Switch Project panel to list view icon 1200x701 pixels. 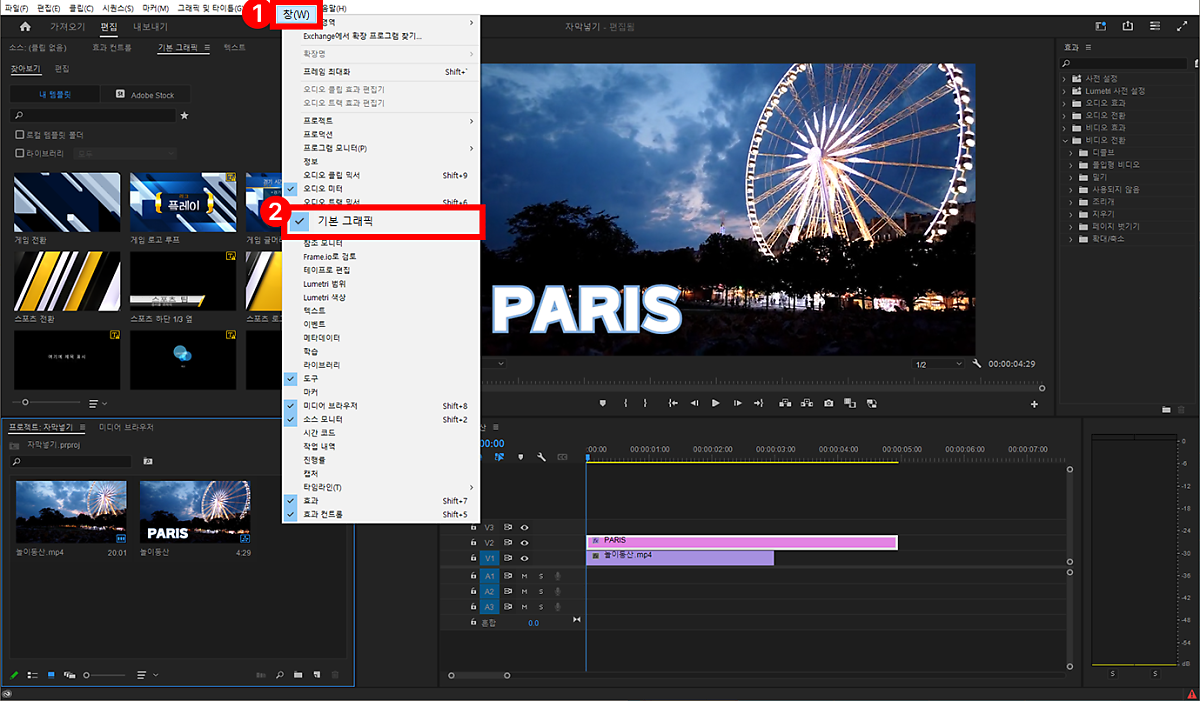[32, 676]
